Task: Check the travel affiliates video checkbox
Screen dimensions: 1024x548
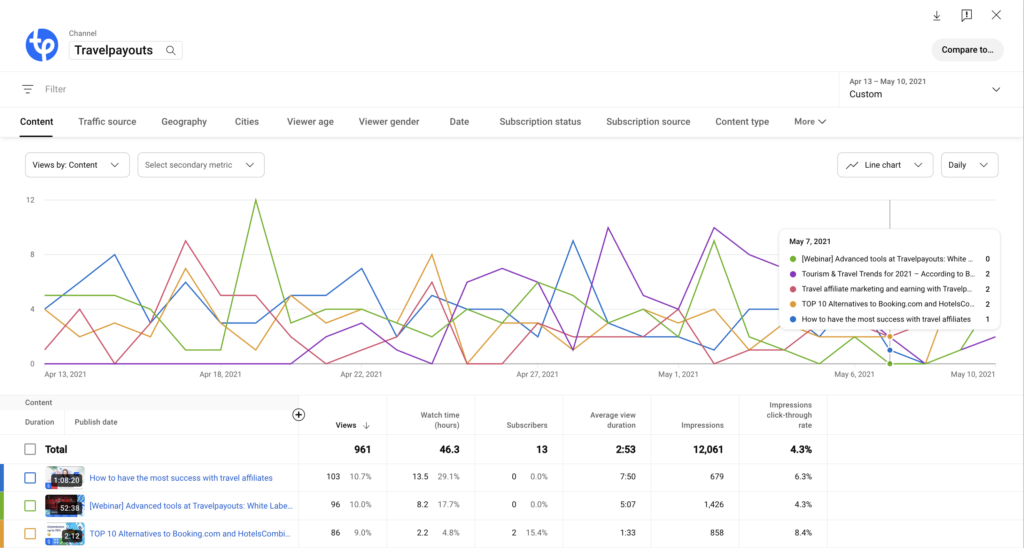Action: [x=31, y=478]
